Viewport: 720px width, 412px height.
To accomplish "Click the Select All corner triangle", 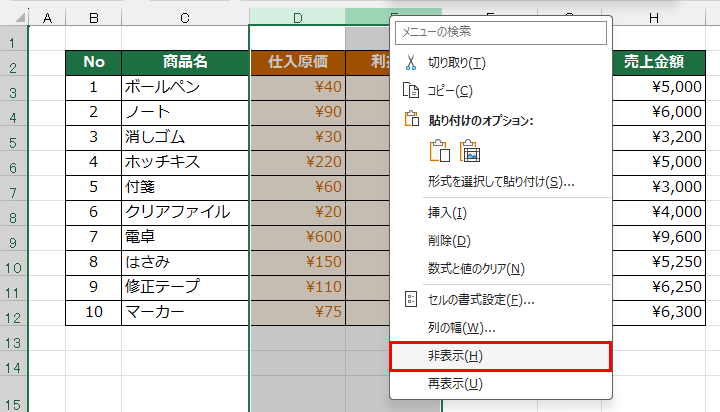I will [20, 17].
